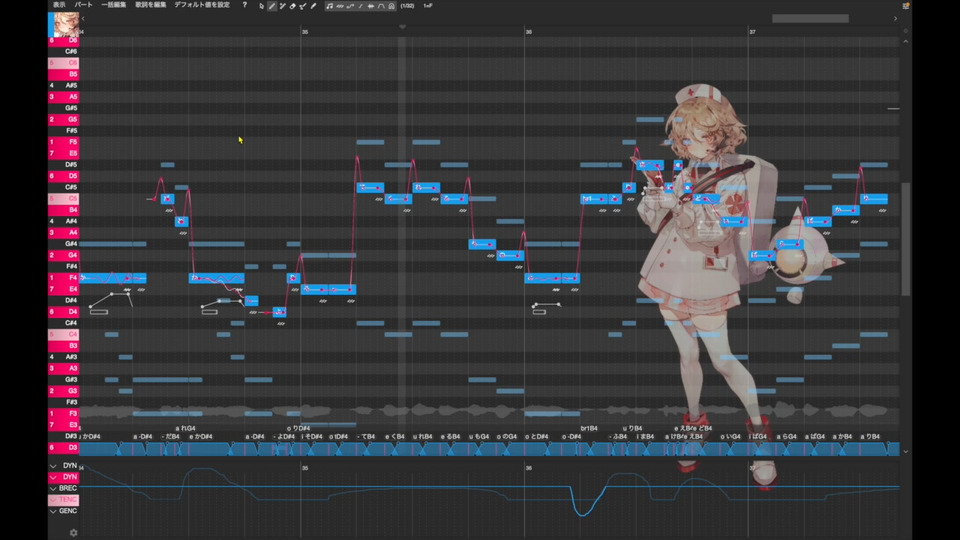Toggle the music note display icon
This screenshot has width=960, height=540.
click(329, 6)
